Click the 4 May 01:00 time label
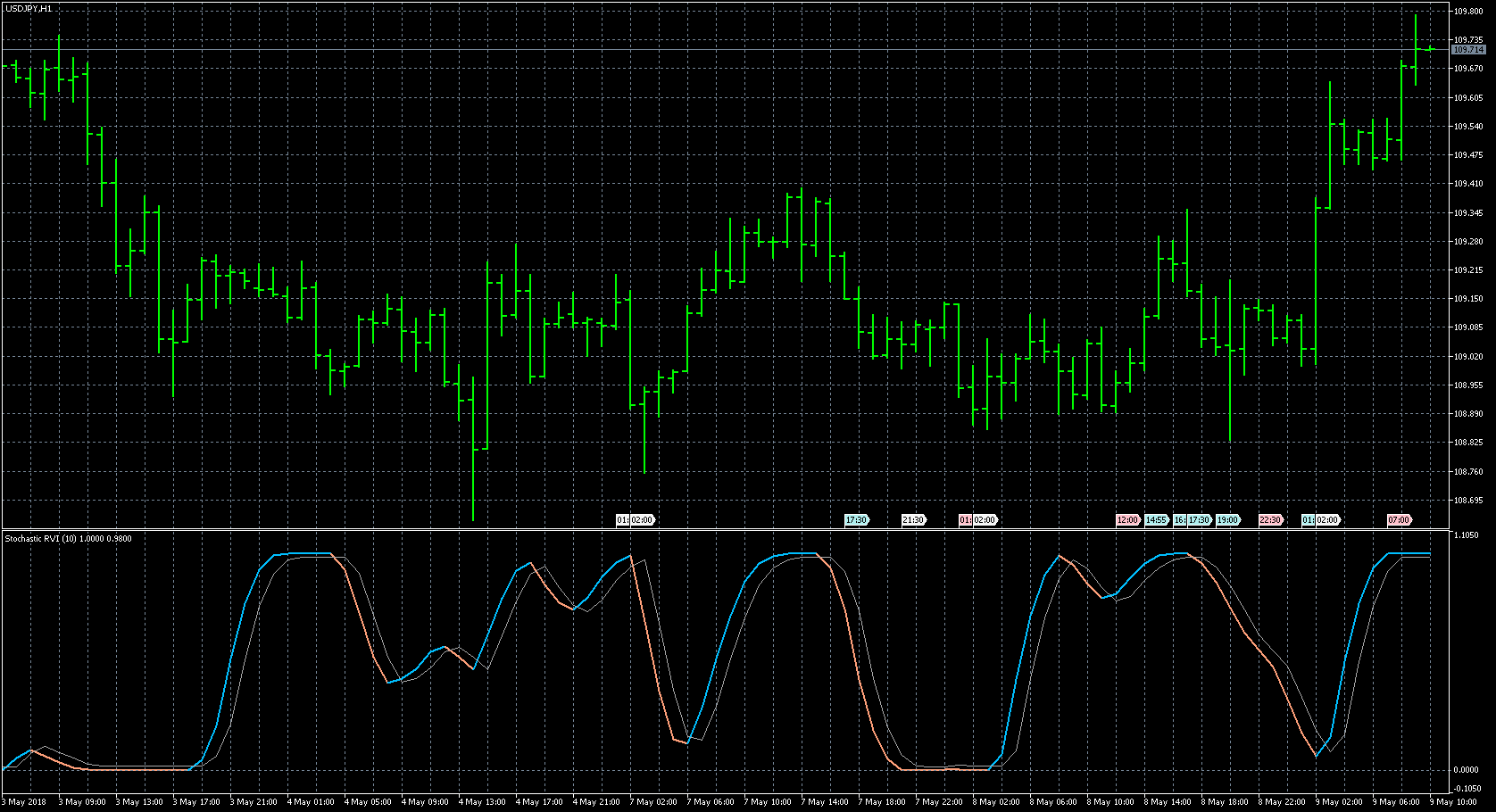 313,801
